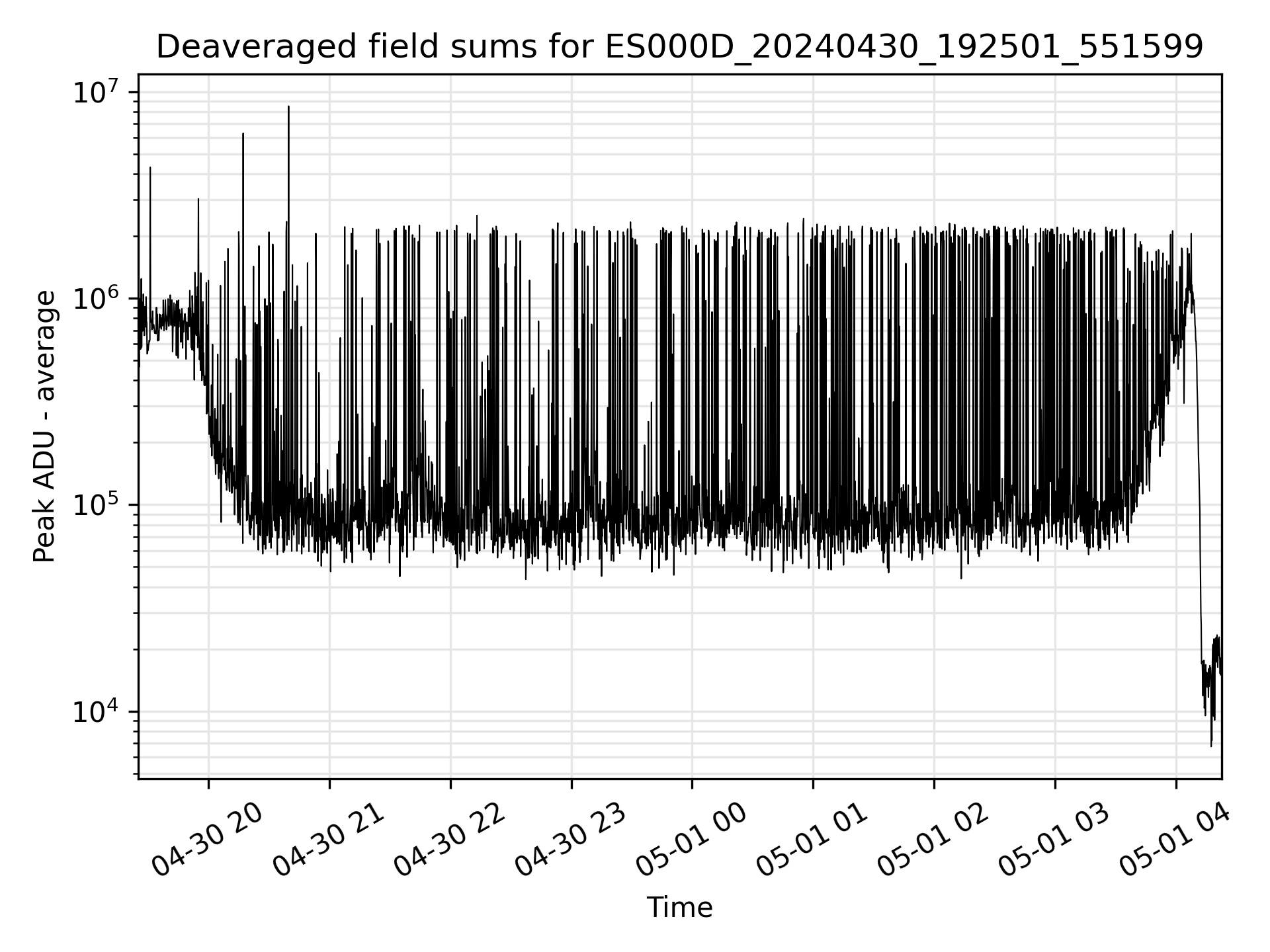Click the y-axis label 'Peak ADU - average'
Image resolution: width=1270 pixels, height=952 pixels.
point(45,426)
